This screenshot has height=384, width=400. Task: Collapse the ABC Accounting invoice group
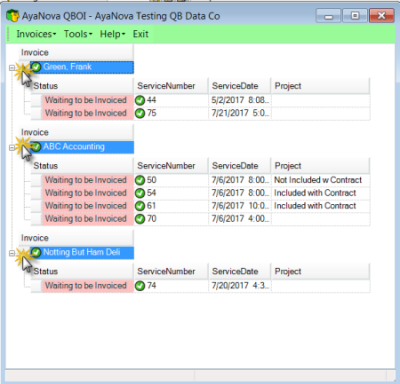[x=12, y=147]
